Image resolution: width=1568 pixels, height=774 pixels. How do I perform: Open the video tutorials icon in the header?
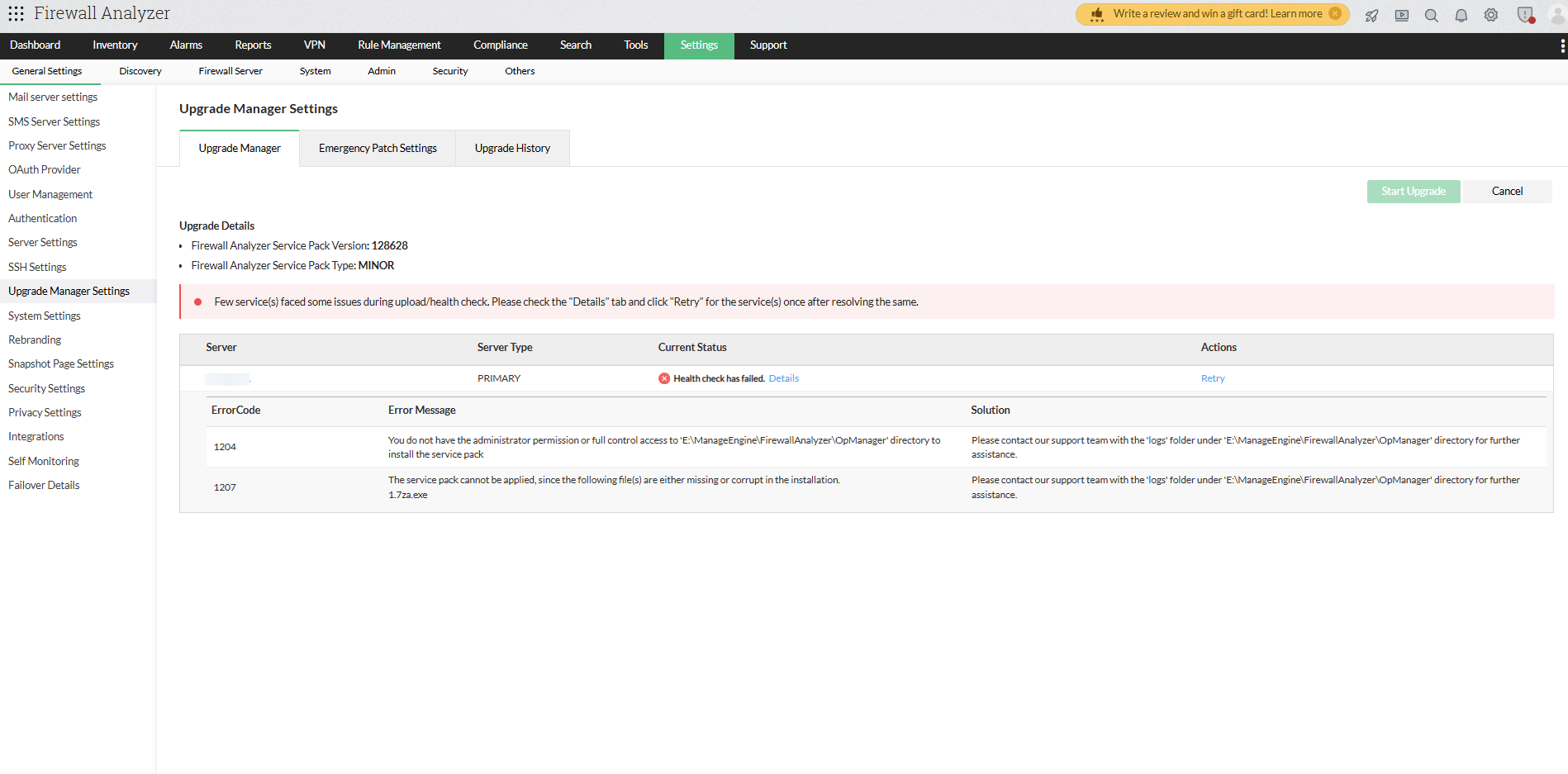tap(1402, 16)
